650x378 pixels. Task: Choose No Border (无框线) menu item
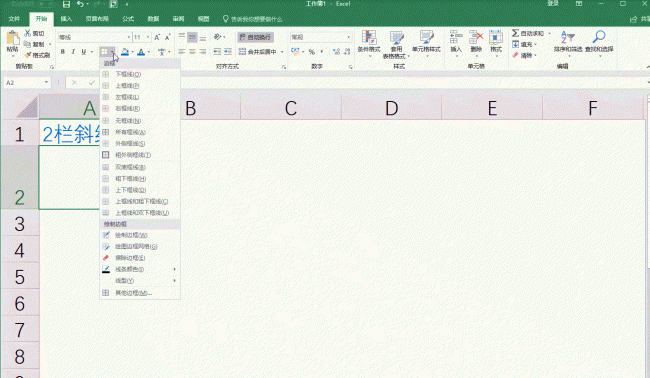point(140,121)
